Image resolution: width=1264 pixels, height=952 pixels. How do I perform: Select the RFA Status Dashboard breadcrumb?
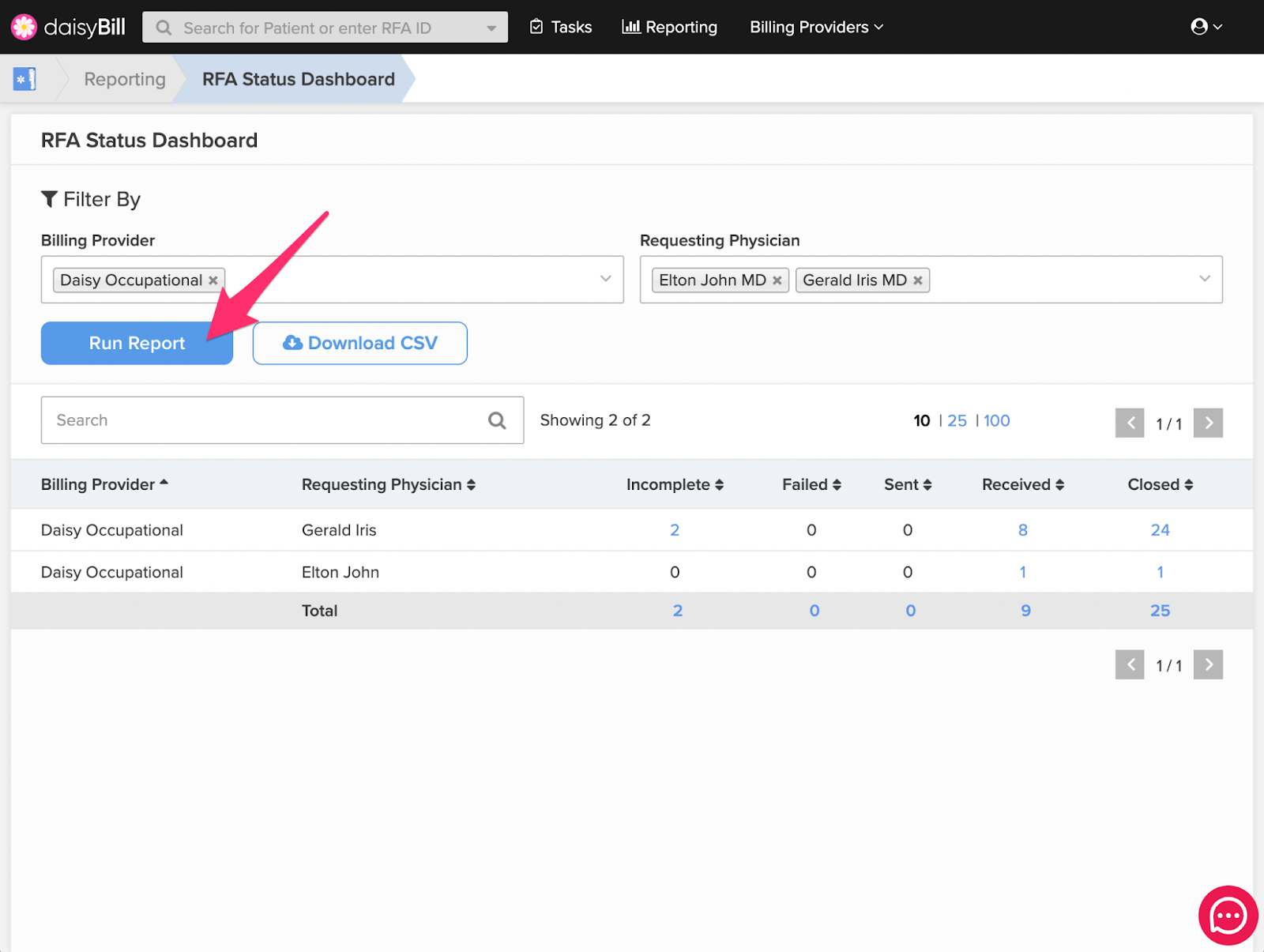tap(299, 79)
